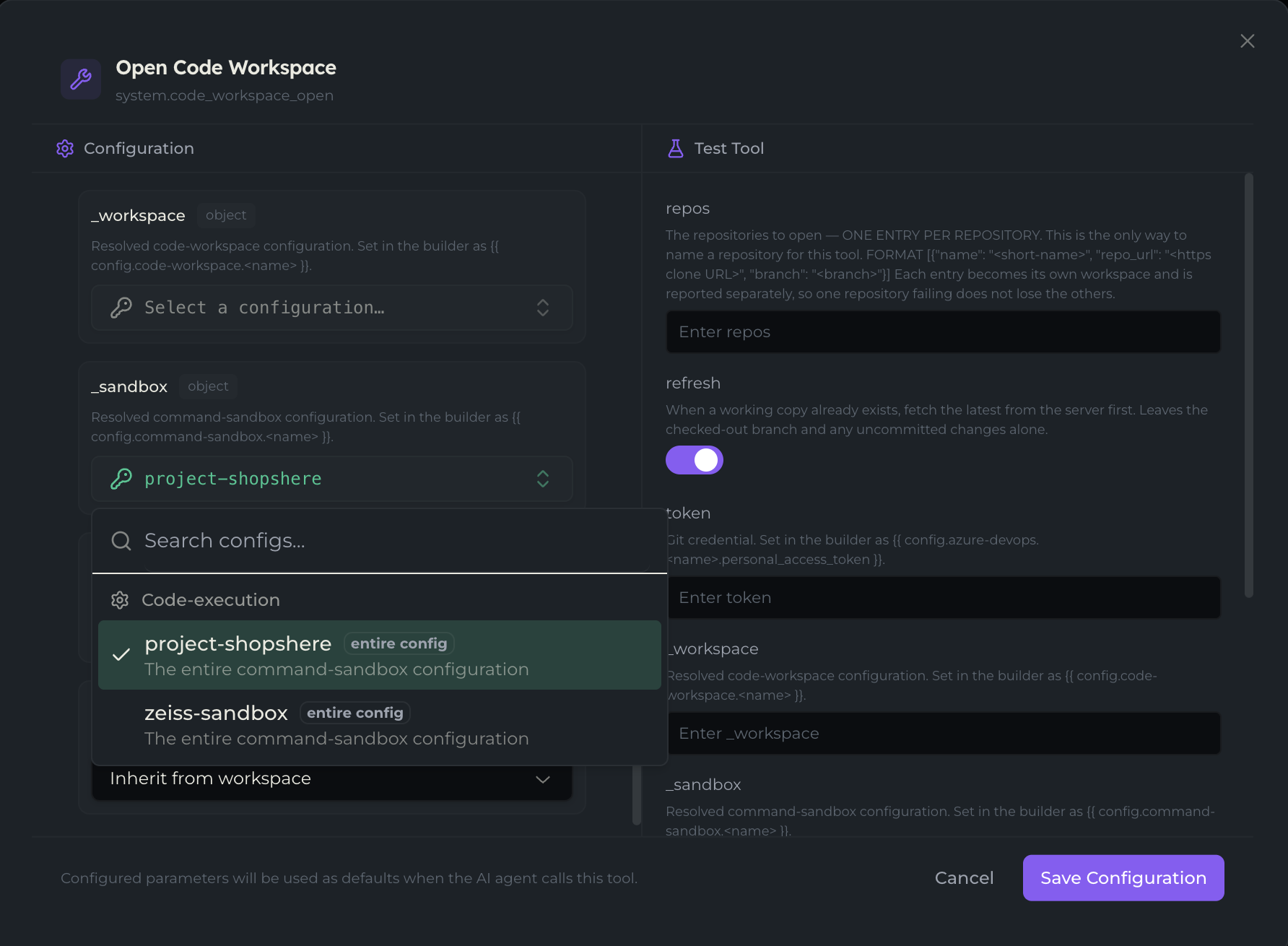This screenshot has width=1288, height=946.
Task: Click the Enter token input field
Action: click(x=943, y=598)
